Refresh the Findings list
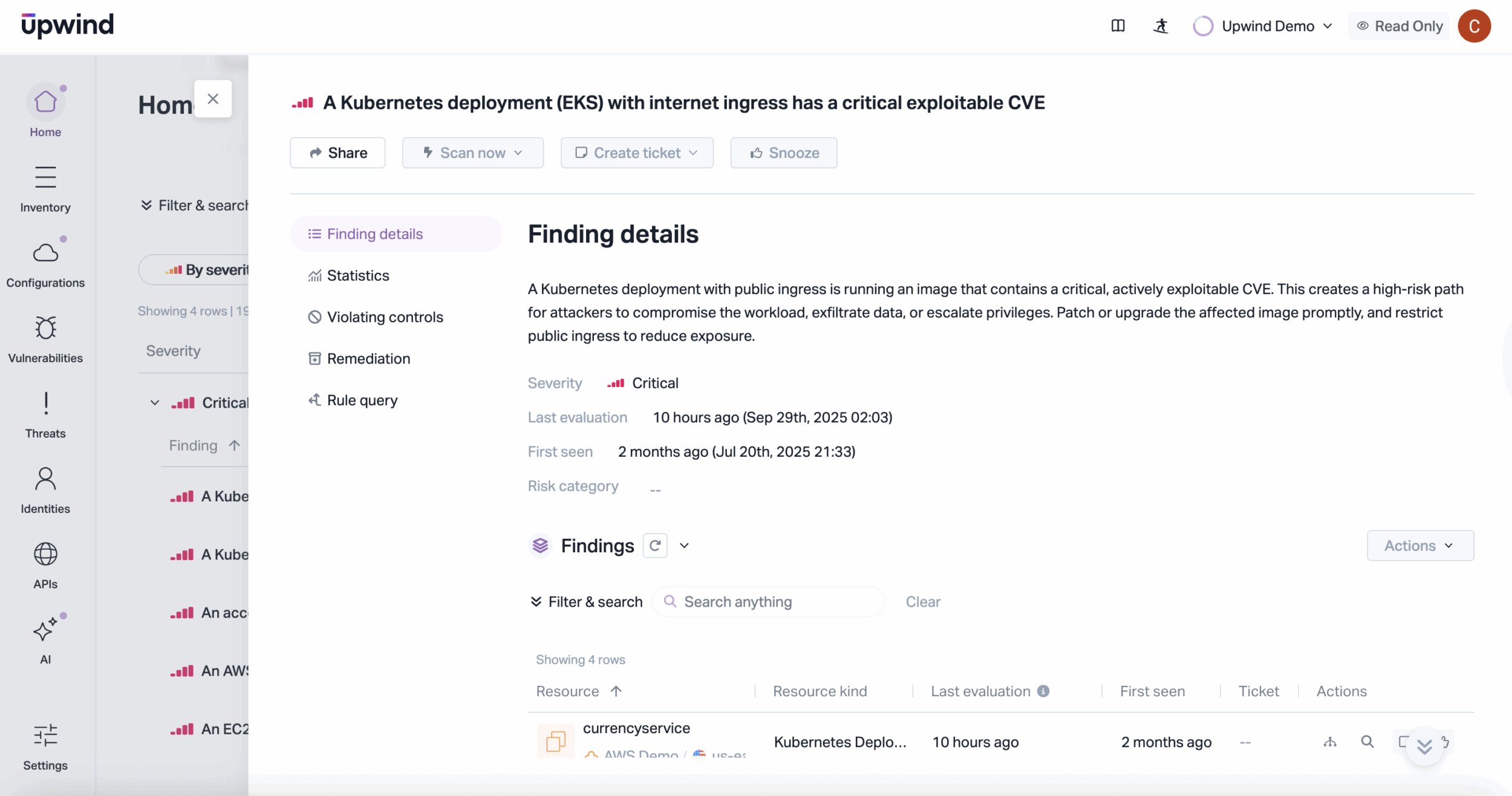This screenshot has height=796, width=1512. tap(655, 546)
